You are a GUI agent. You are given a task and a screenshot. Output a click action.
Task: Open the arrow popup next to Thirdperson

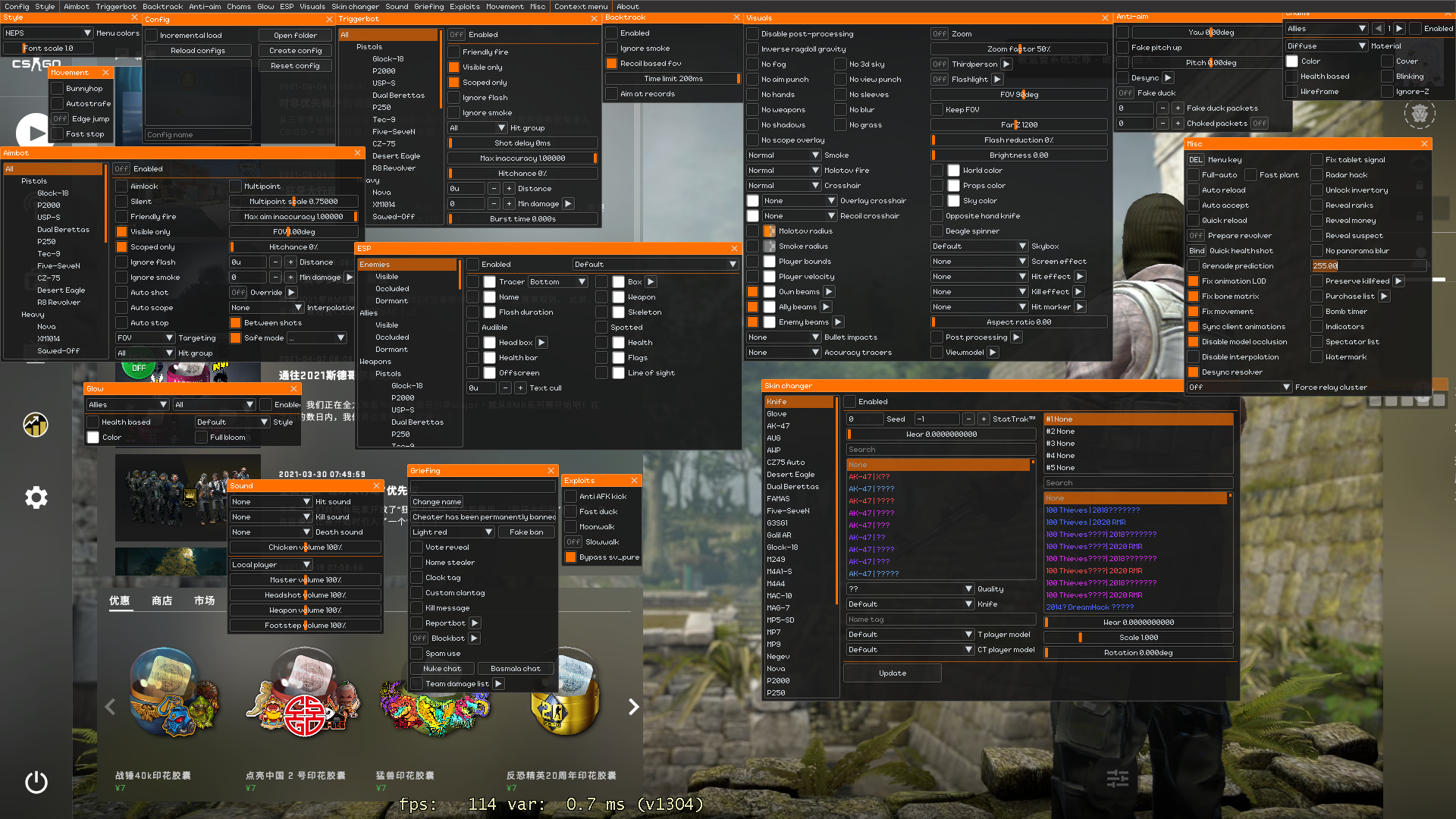pos(1006,64)
